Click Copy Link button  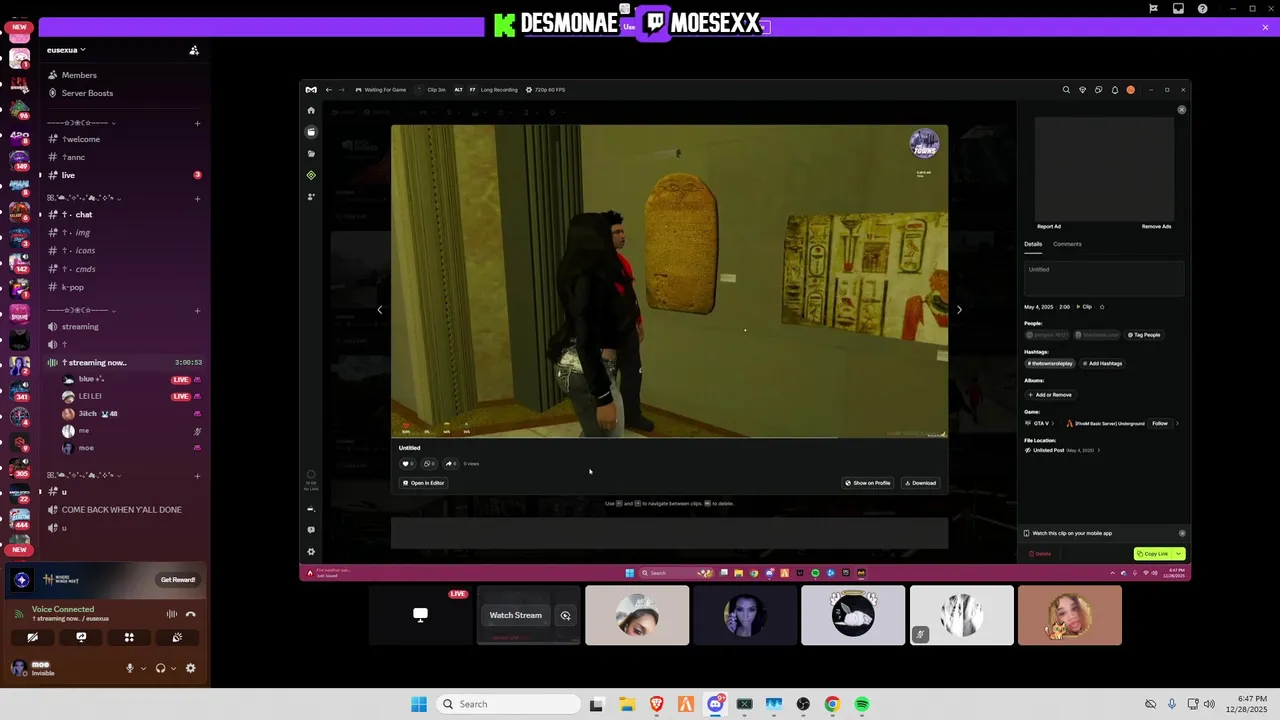tap(1153, 553)
